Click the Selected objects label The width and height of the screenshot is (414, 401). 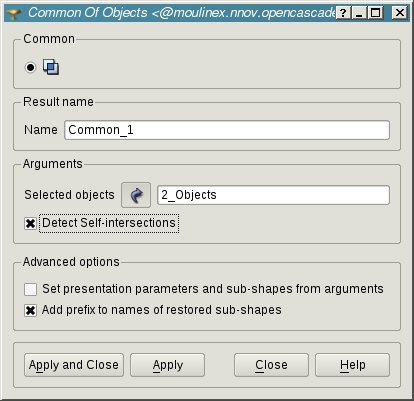pyautogui.click(x=69, y=195)
